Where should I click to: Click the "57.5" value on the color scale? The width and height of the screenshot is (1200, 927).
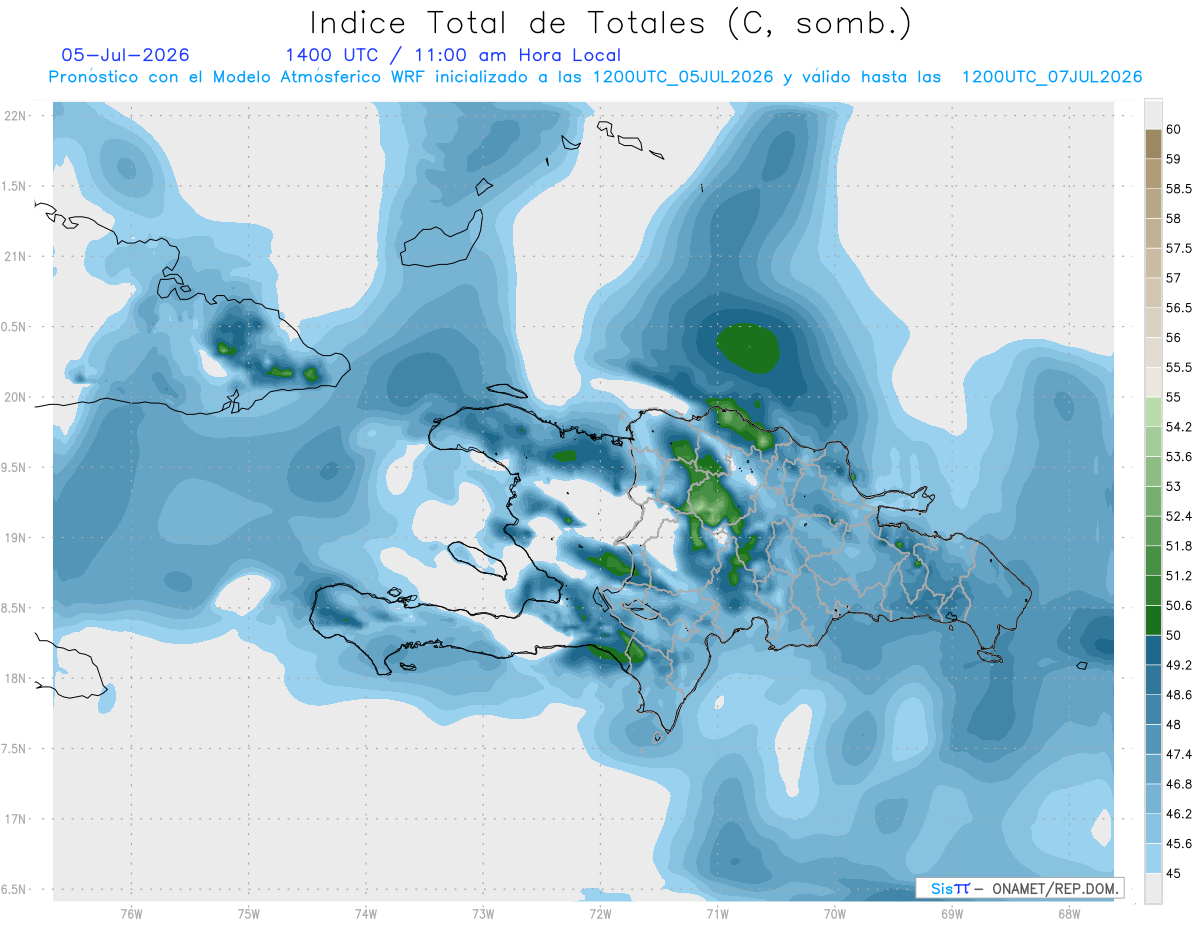pyautogui.click(x=1179, y=248)
